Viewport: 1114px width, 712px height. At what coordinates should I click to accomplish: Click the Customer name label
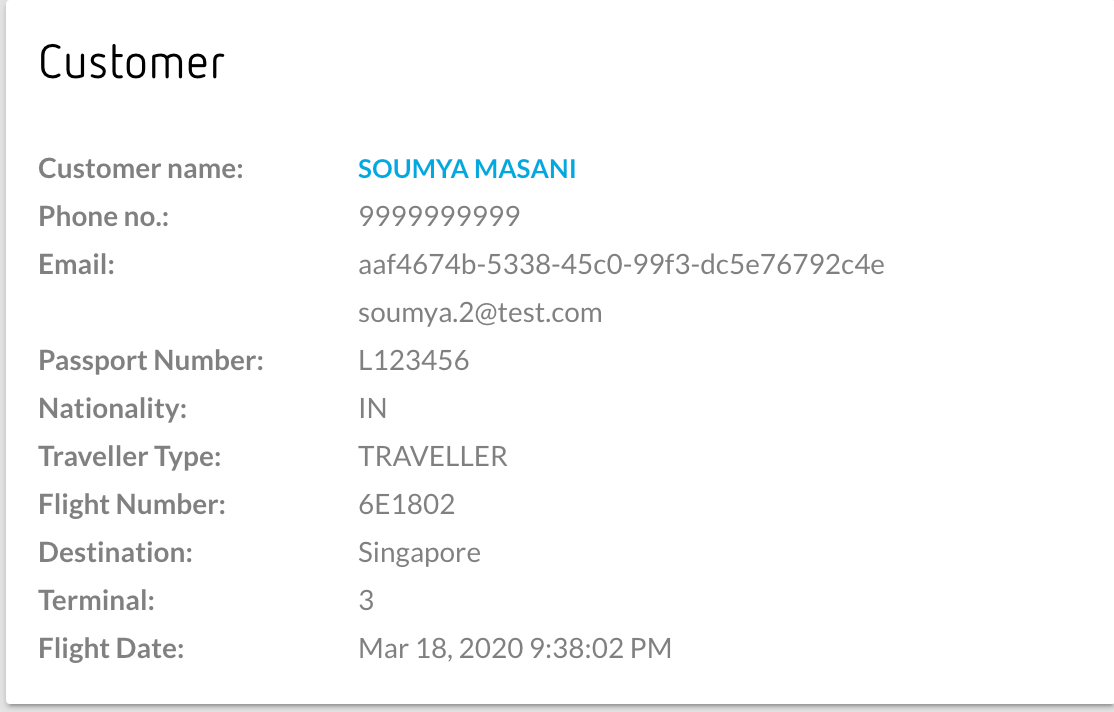(x=141, y=169)
